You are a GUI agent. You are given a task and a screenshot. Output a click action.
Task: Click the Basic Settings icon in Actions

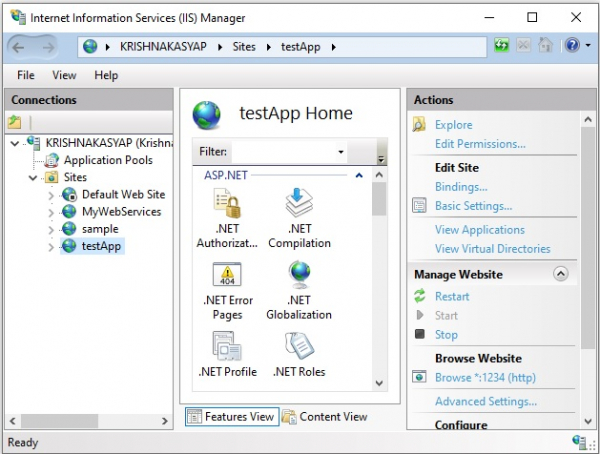click(419, 206)
